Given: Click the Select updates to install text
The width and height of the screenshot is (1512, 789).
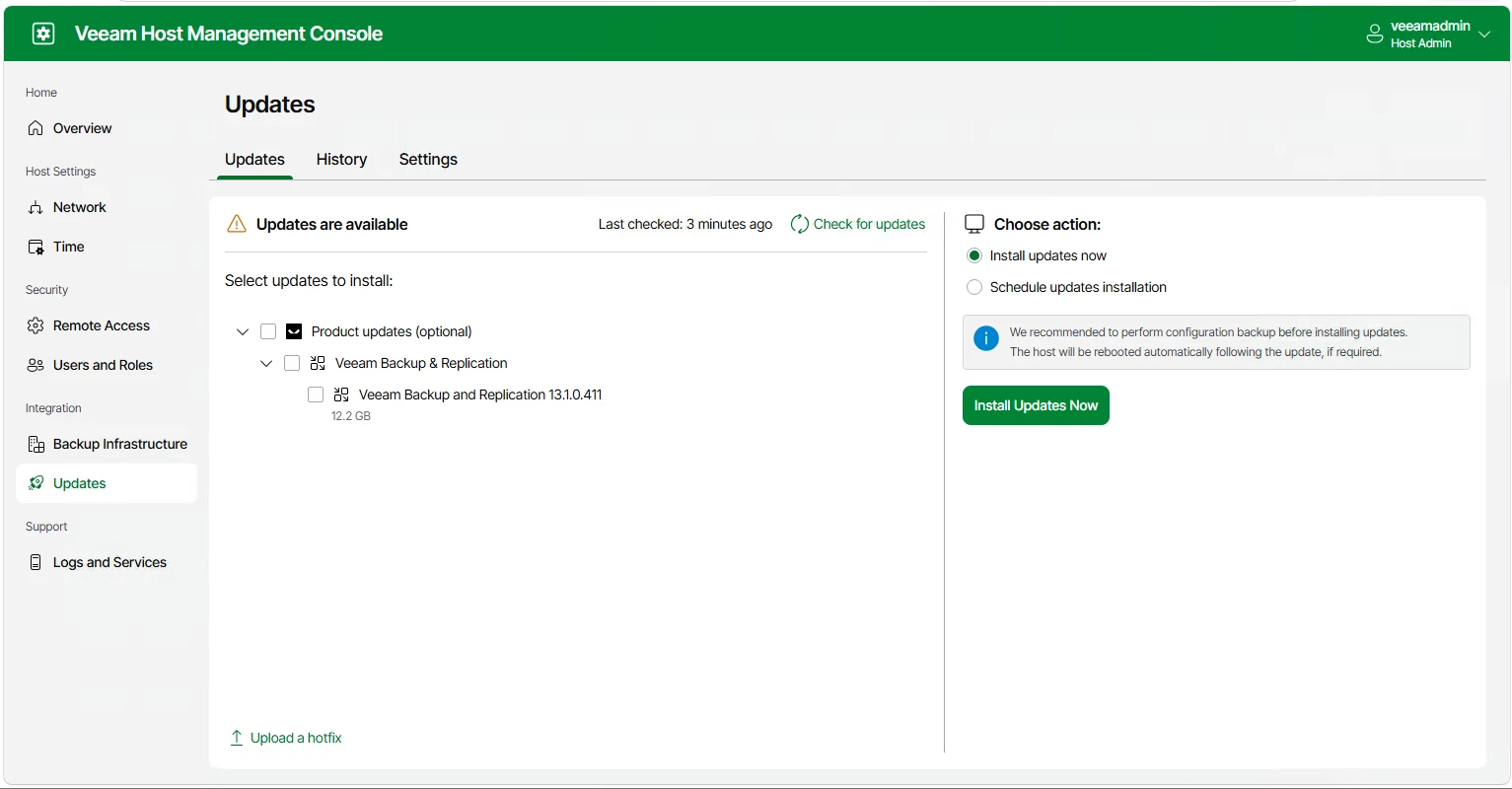Looking at the screenshot, I should (309, 281).
